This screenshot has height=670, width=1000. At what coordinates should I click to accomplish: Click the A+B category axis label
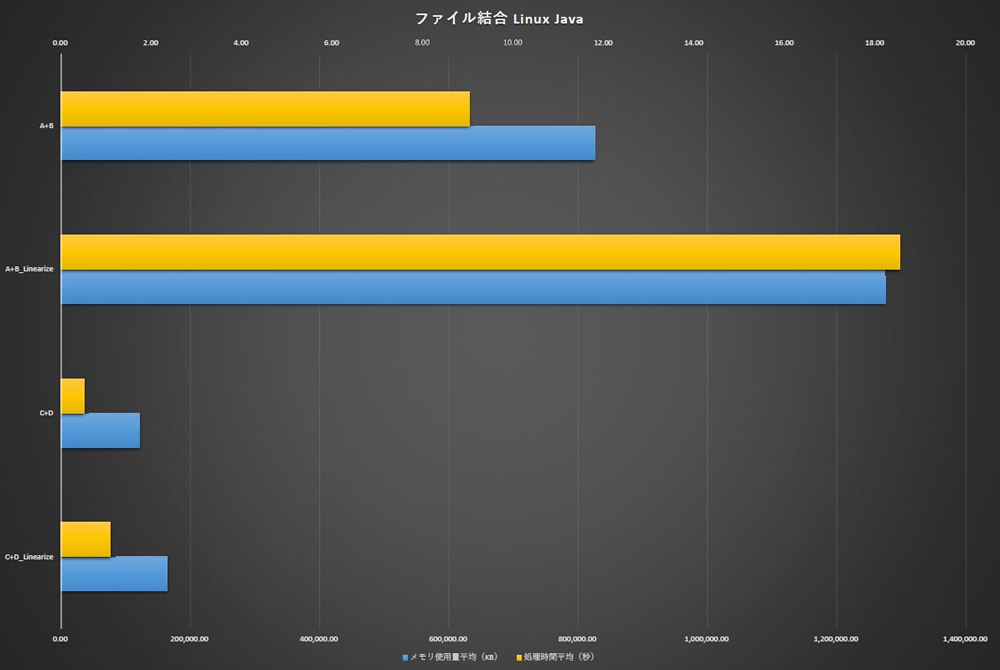pos(46,126)
